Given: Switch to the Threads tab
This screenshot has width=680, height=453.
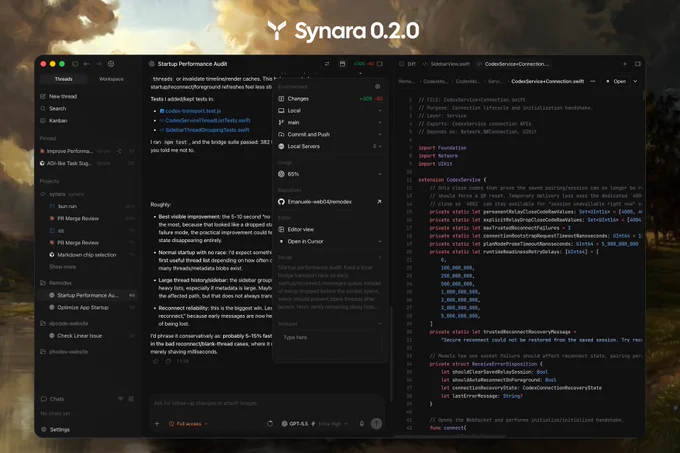Looking at the screenshot, I should pyautogui.click(x=63, y=79).
